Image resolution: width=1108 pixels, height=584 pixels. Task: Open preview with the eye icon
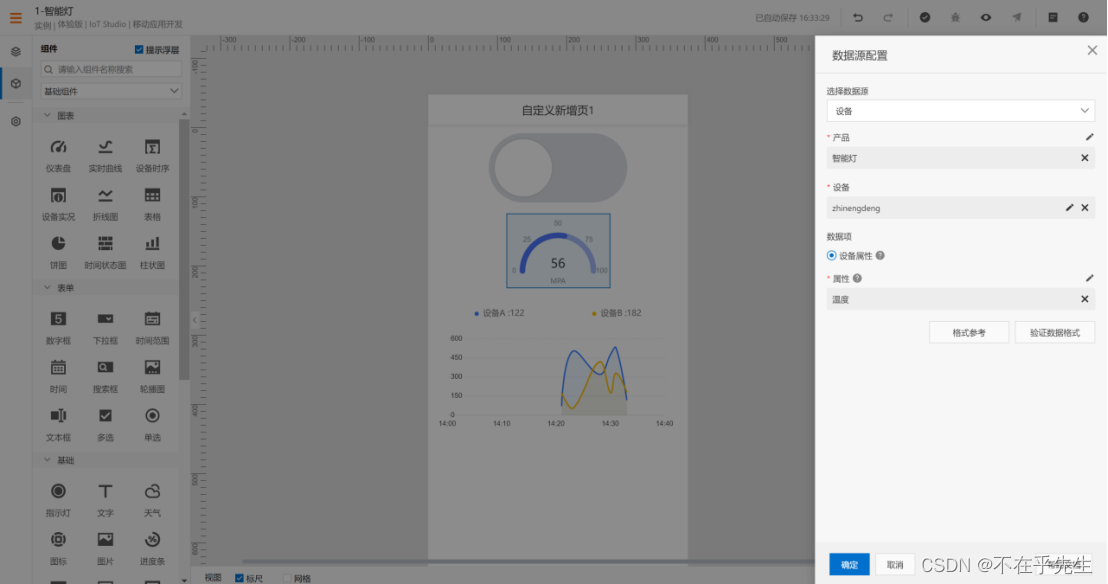point(985,18)
